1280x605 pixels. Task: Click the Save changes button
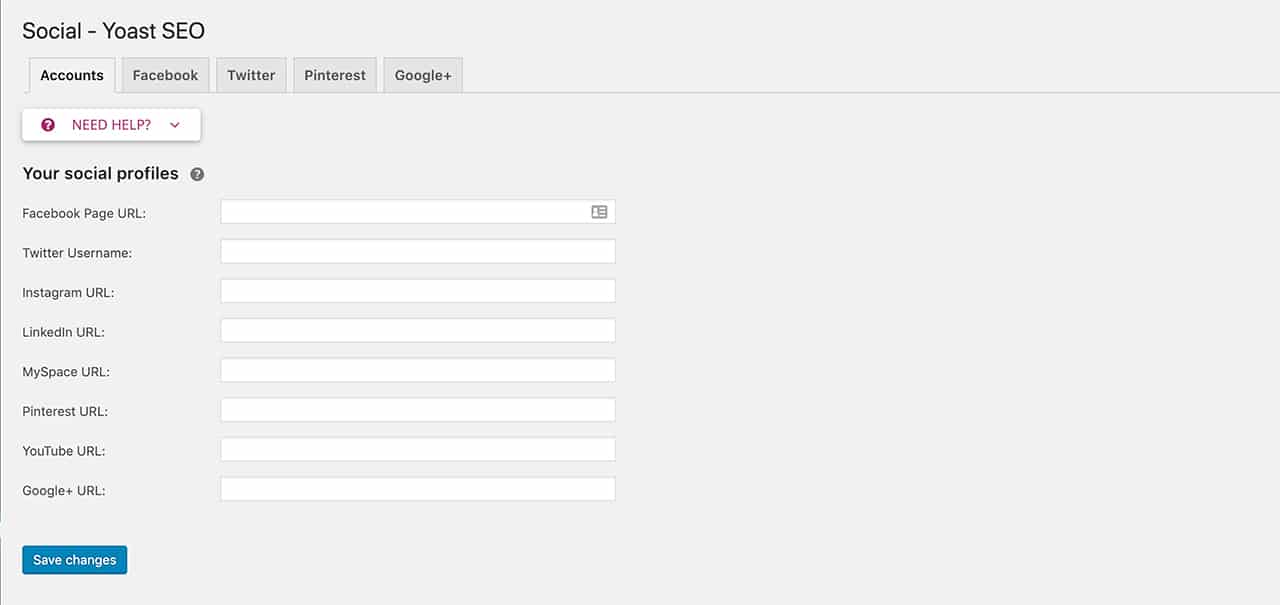click(x=75, y=560)
